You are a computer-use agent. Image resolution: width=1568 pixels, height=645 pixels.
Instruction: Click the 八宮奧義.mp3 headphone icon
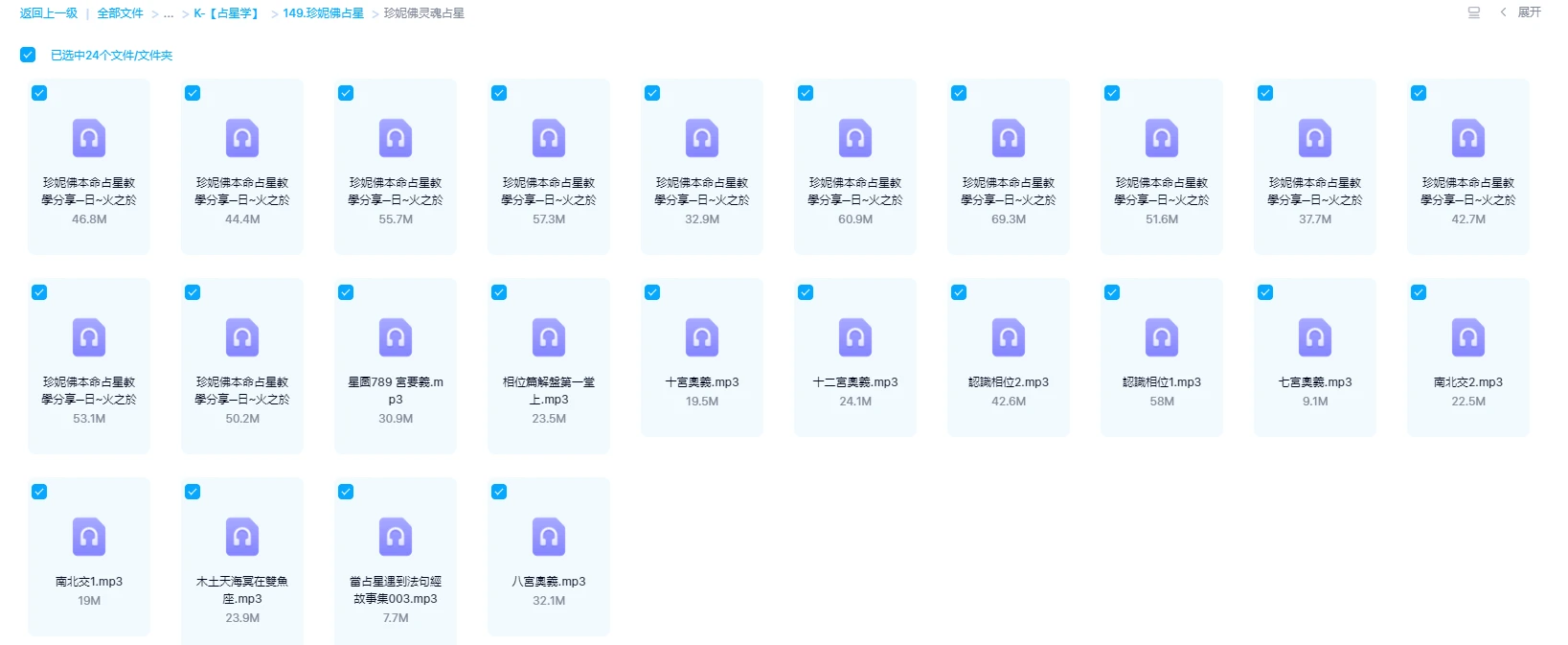[x=549, y=537]
